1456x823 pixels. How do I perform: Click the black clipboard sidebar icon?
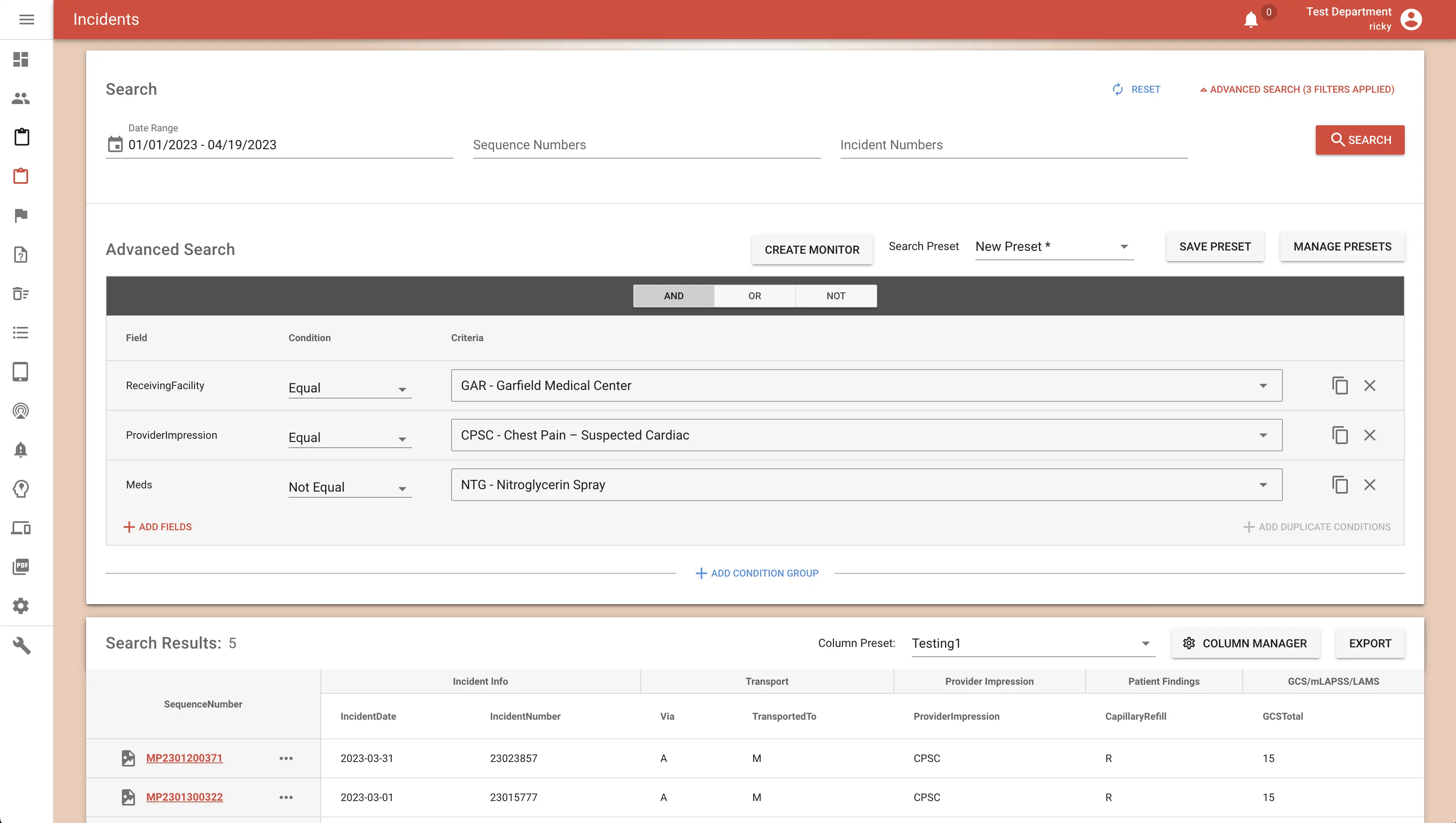(22, 137)
